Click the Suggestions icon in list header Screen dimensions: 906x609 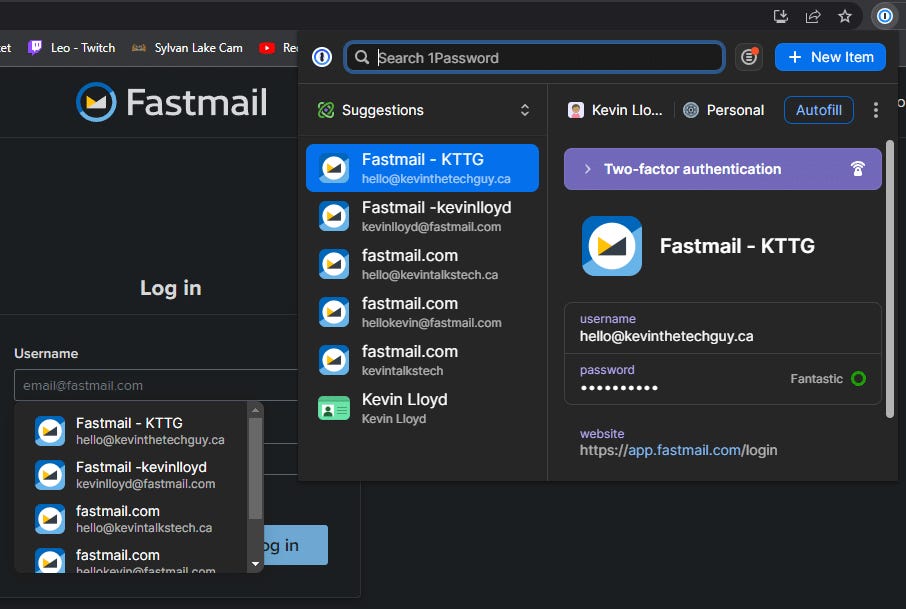tap(326, 110)
